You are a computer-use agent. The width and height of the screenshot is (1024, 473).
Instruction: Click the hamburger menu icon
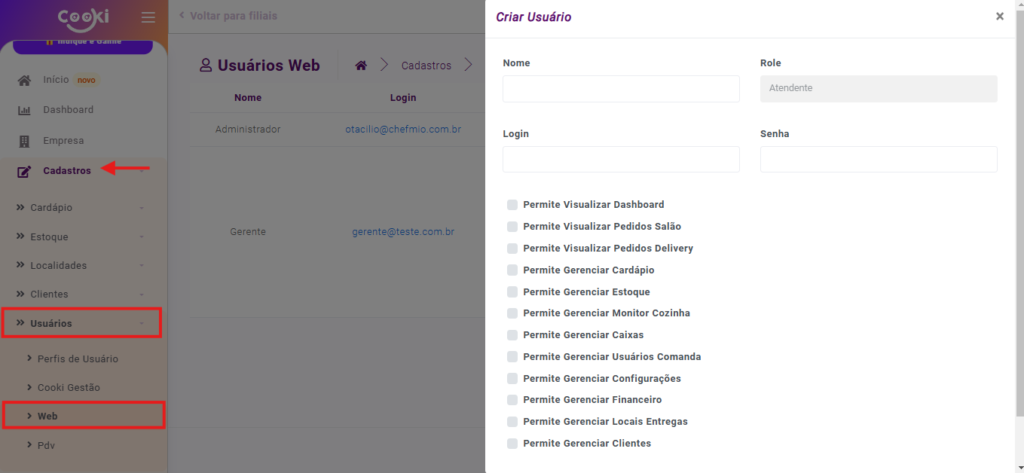click(x=148, y=17)
